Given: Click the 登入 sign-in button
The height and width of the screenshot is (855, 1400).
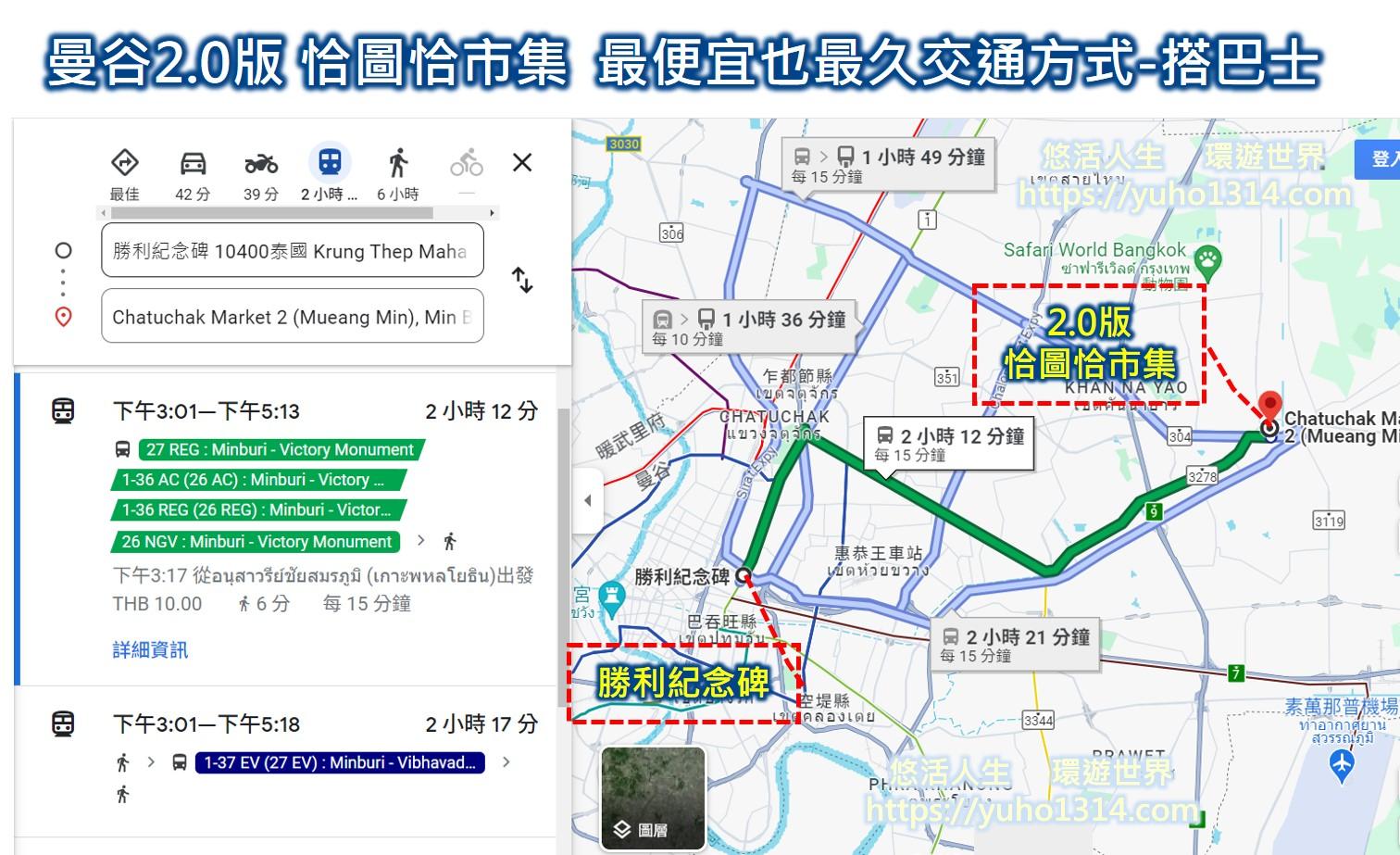Looking at the screenshot, I should [1377, 159].
